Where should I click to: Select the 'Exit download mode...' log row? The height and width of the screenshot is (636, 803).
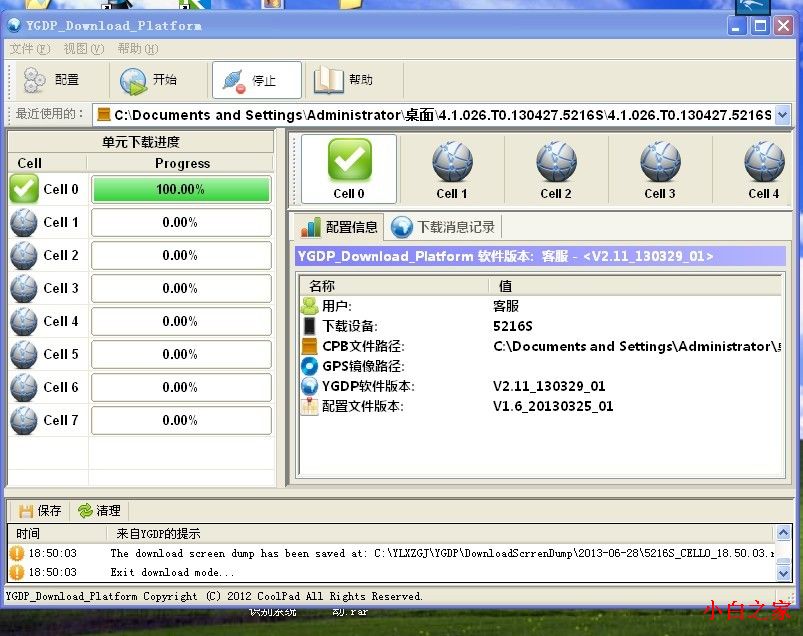(x=391, y=572)
